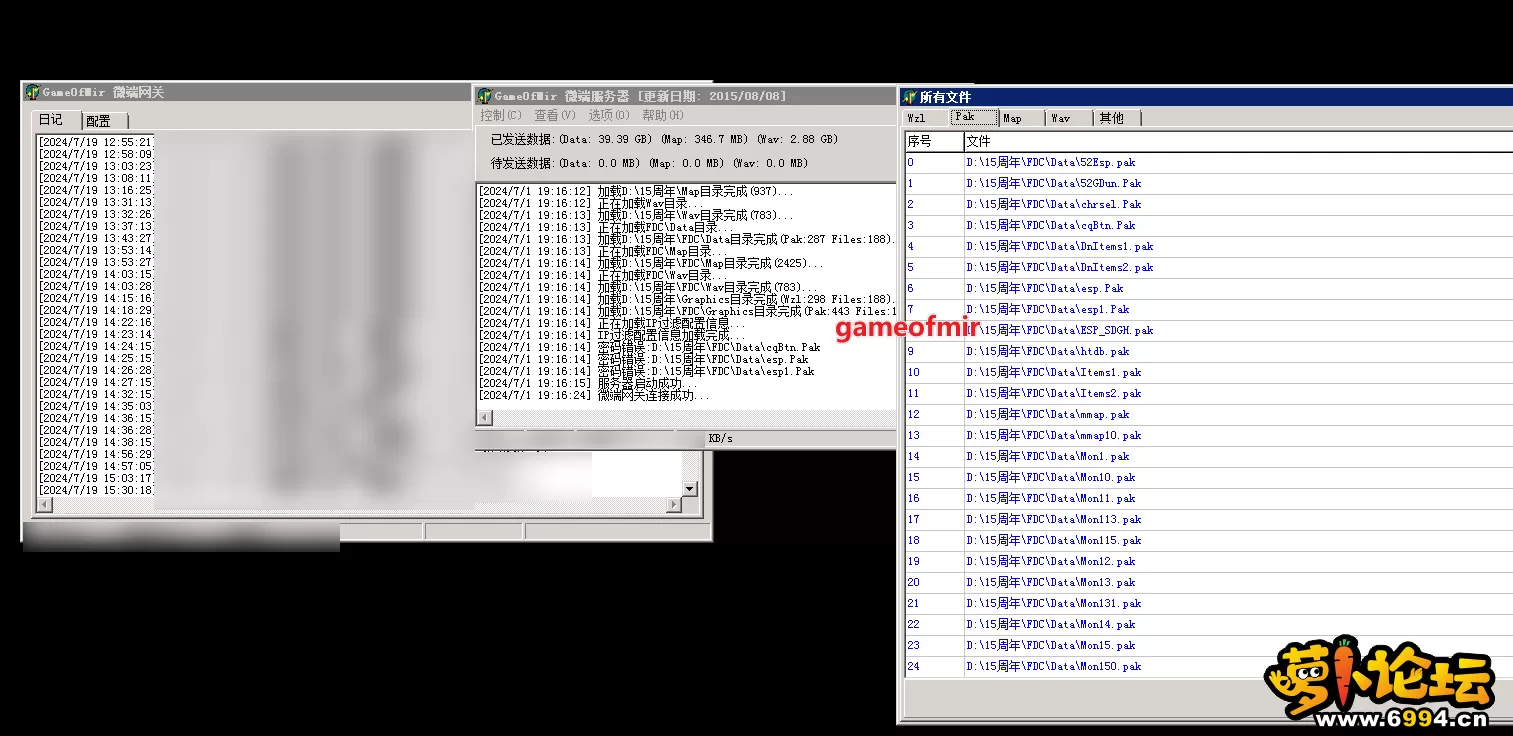1513x736 pixels.
Task: Click sequence number cell 24
Action: pyautogui.click(x=934, y=666)
